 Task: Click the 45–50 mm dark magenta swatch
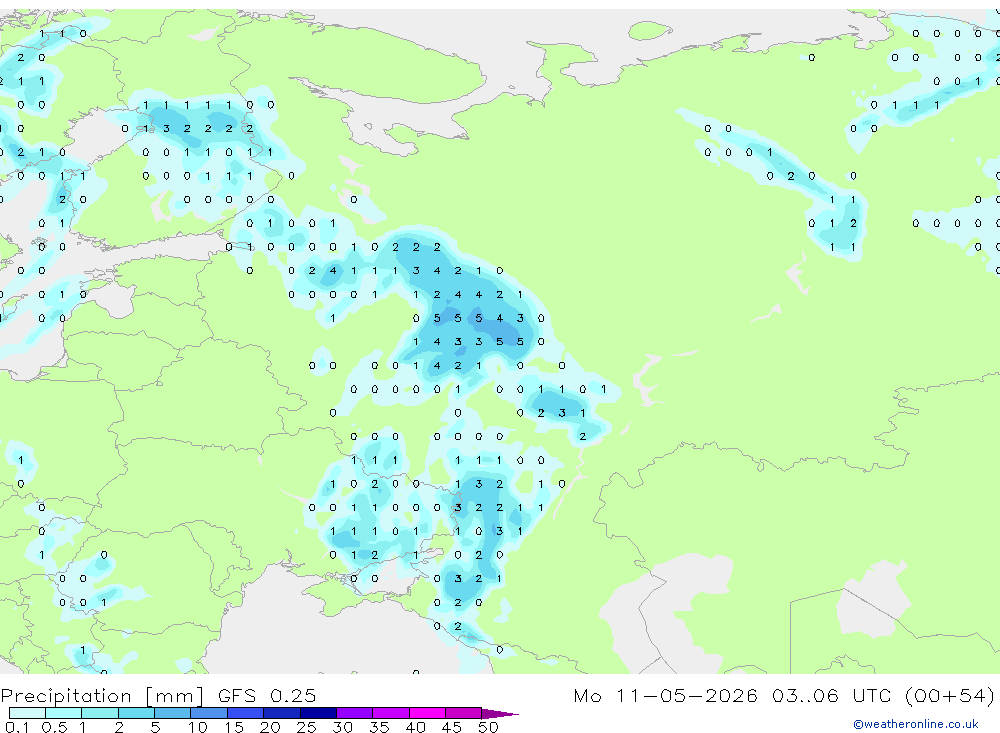coord(464,713)
